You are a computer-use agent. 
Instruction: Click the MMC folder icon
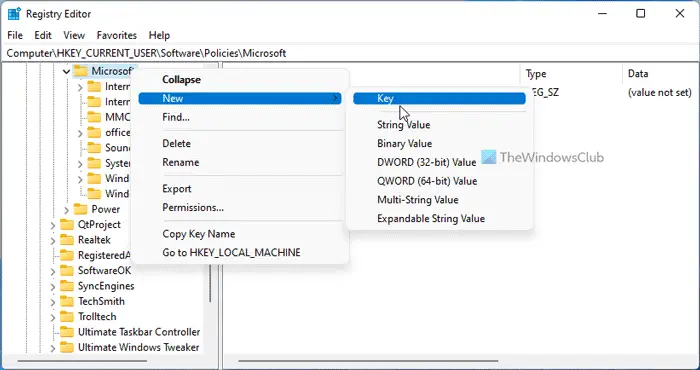tap(94, 117)
